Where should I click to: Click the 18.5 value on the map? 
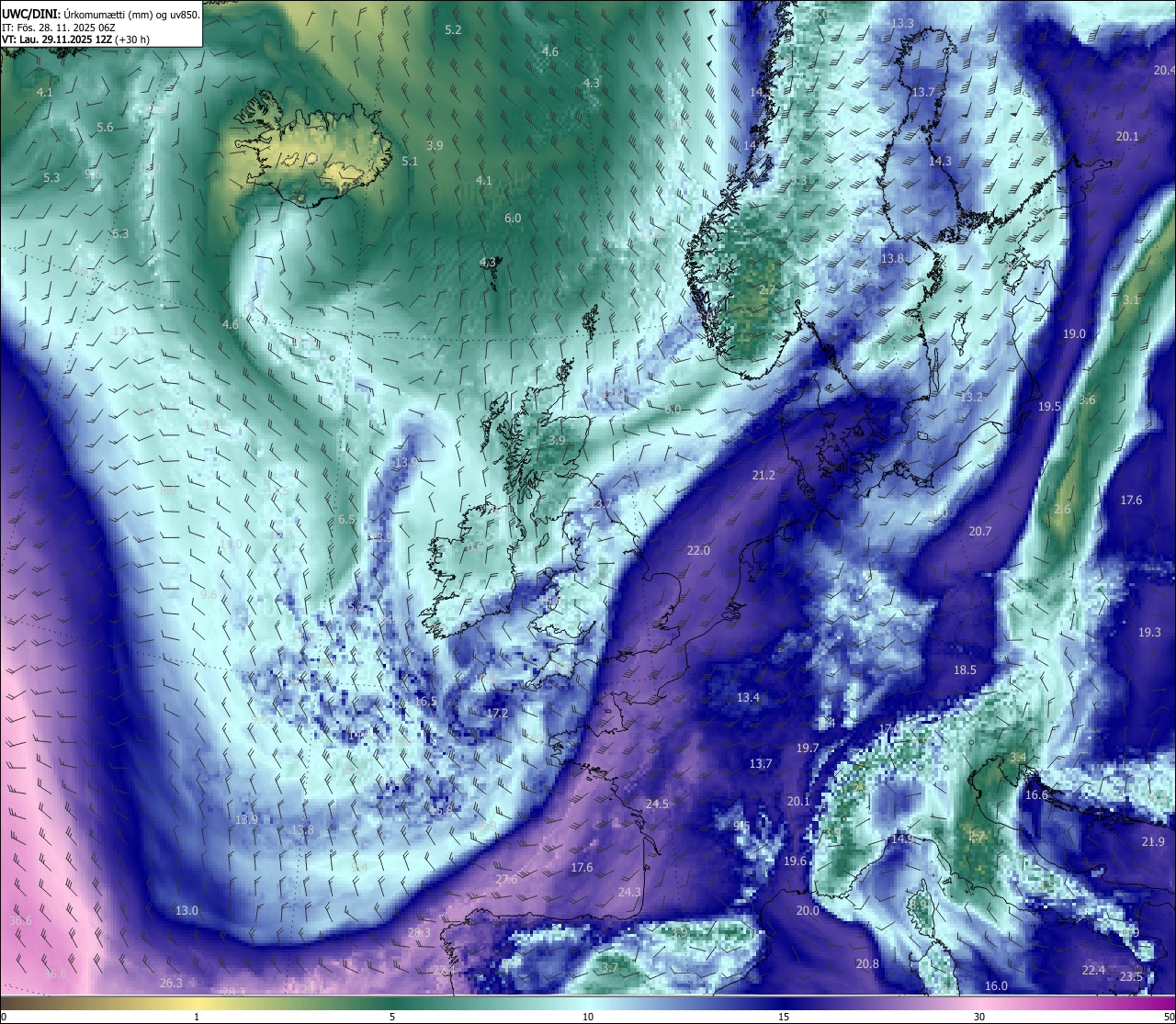(965, 670)
